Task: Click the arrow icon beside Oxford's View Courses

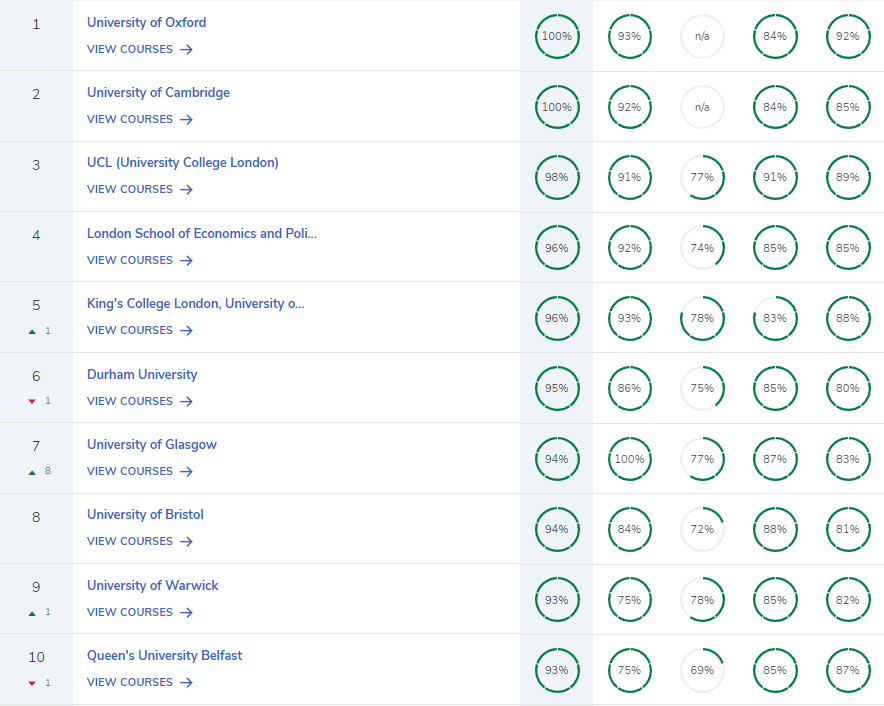Action: point(187,49)
